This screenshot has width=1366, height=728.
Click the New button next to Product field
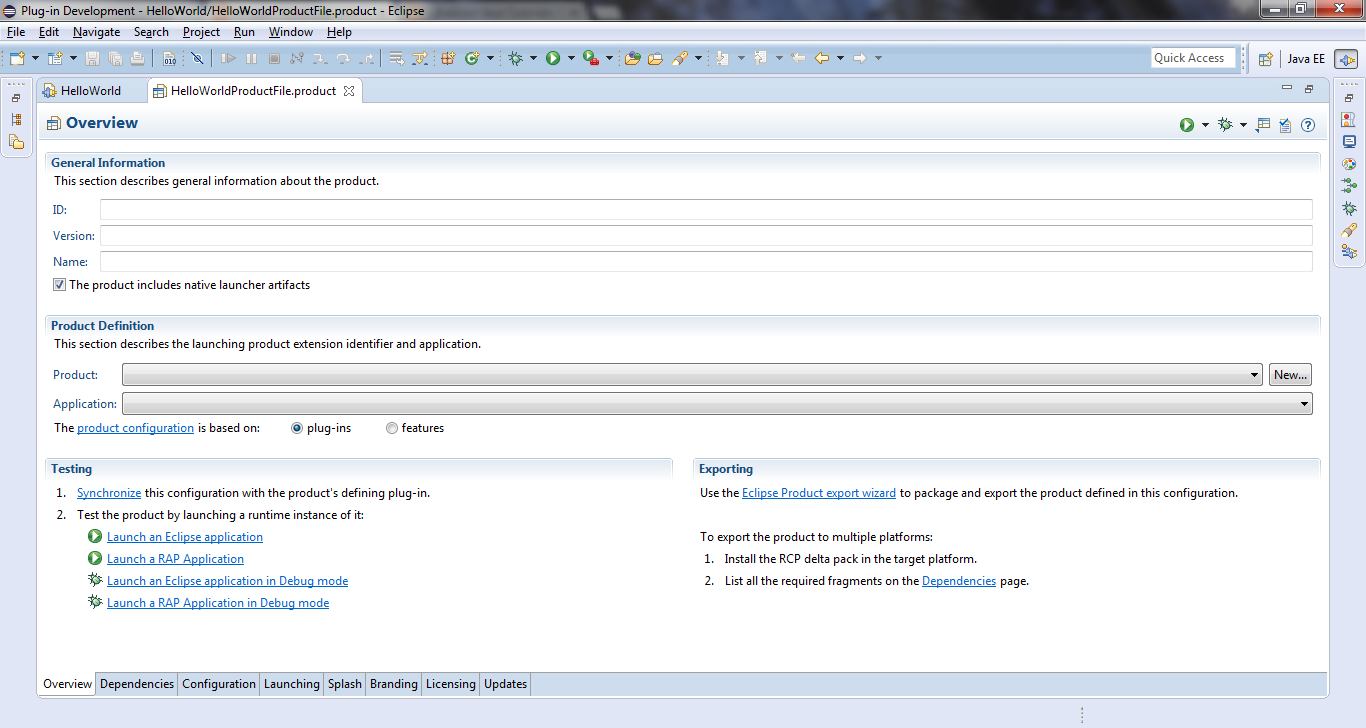click(x=1290, y=374)
